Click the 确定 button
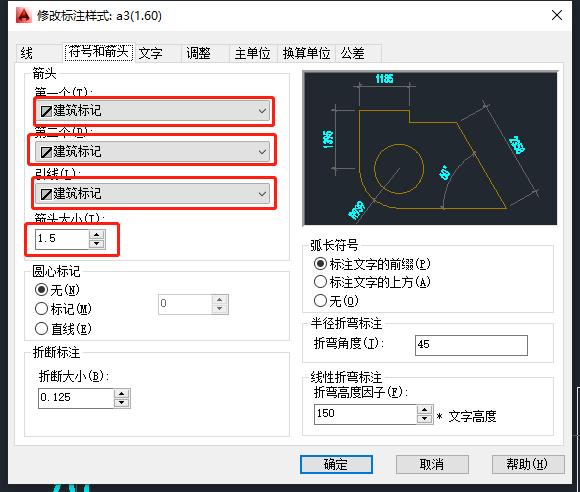 [x=336, y=464]
